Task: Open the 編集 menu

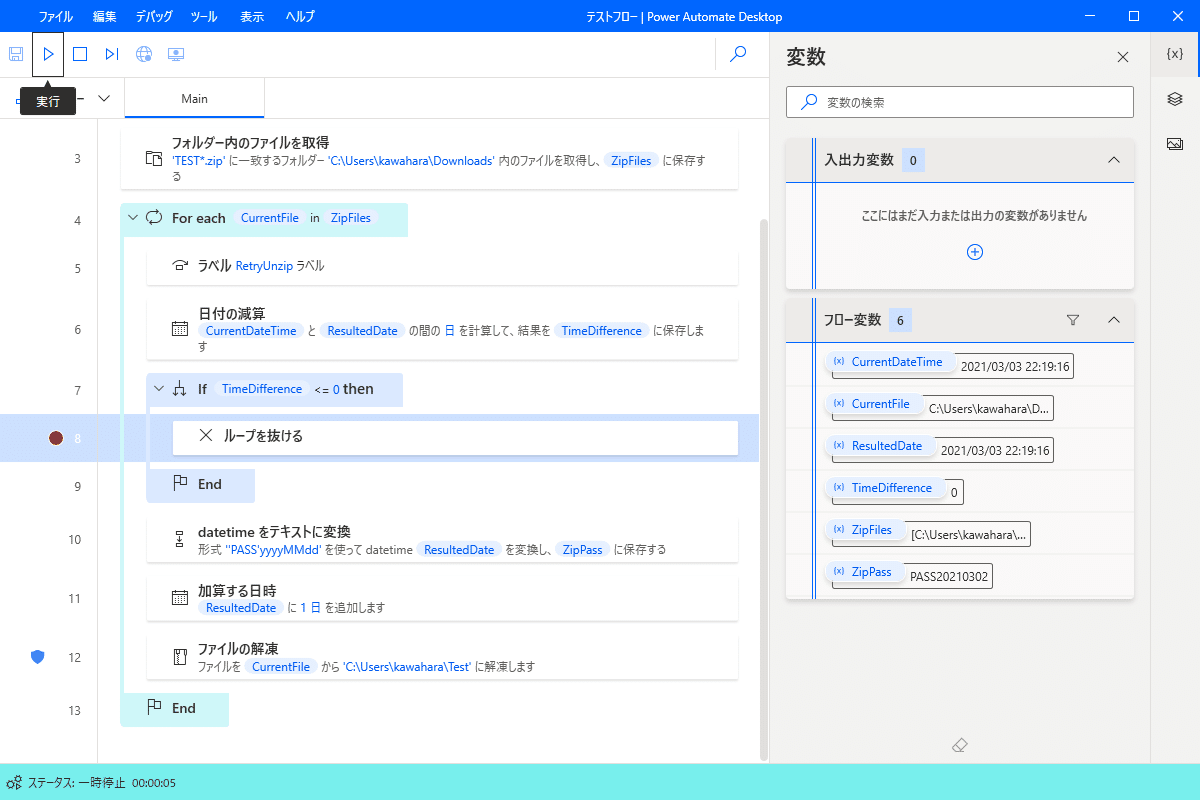Action: pos(104,16)
